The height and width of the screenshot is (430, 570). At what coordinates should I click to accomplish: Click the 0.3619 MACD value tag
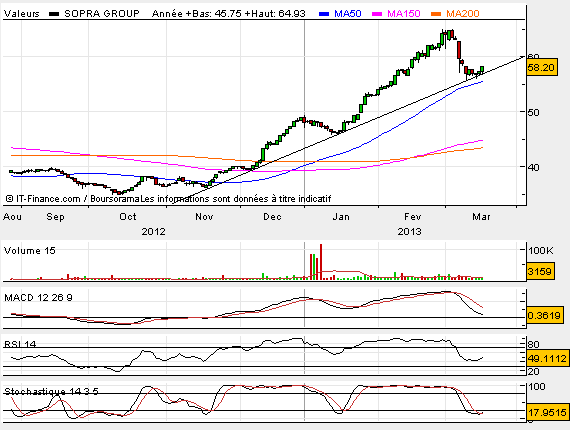click(544, 315)
